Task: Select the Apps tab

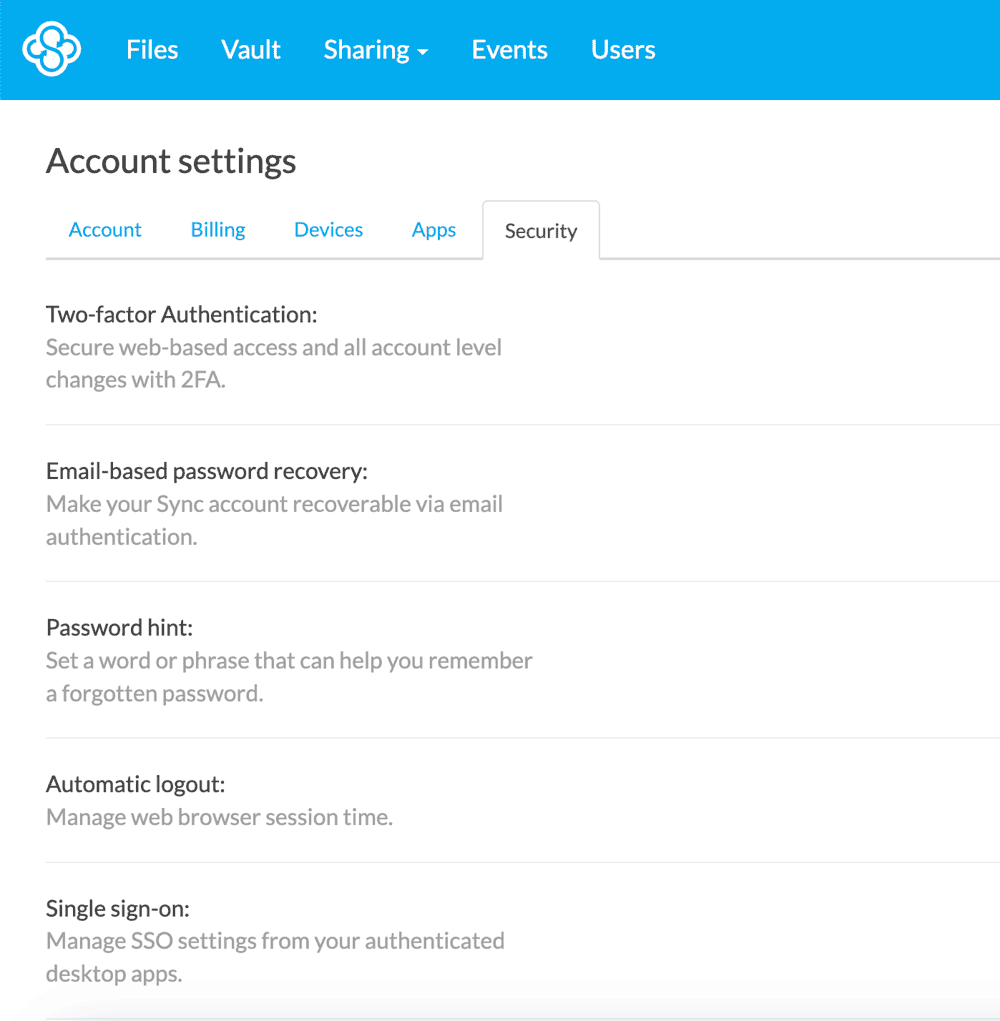Action: coord(433,229)
